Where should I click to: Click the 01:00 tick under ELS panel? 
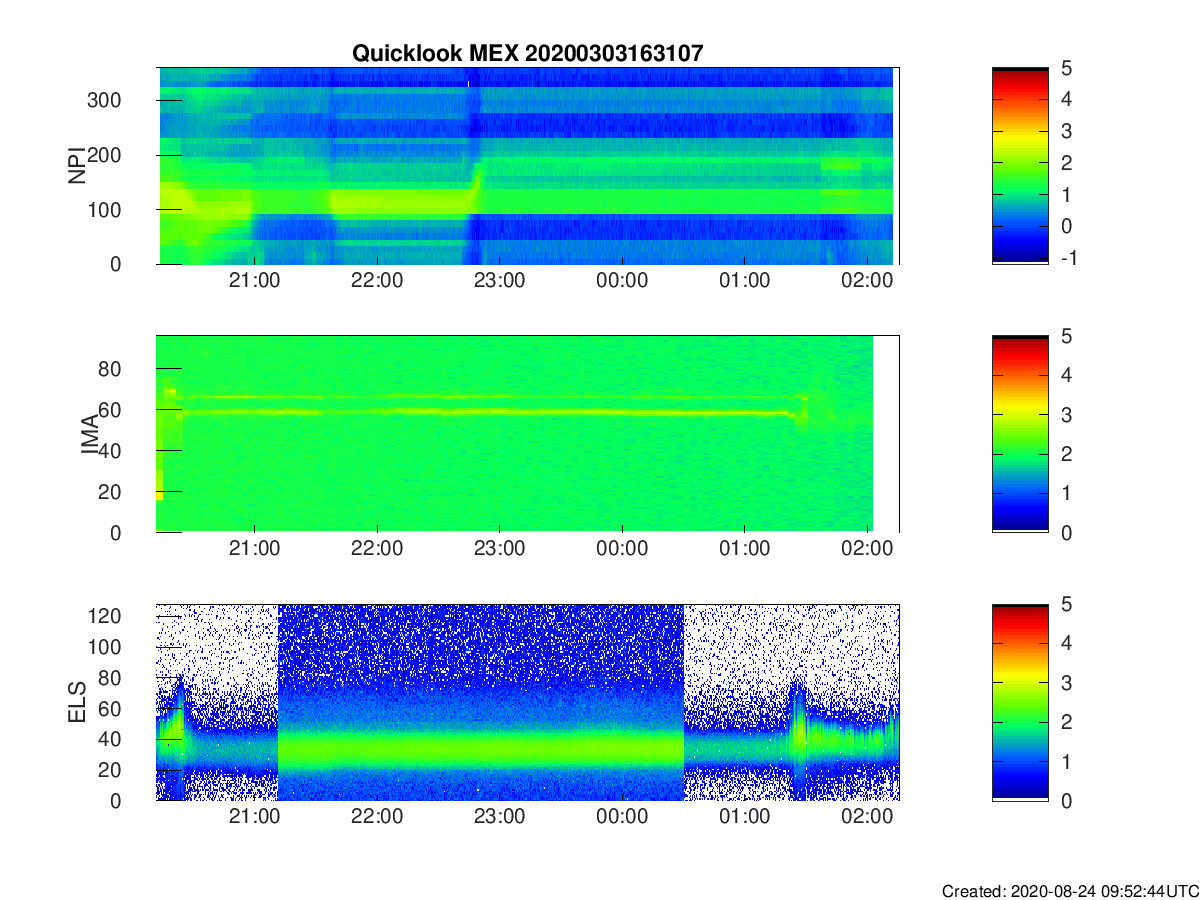tap(744, 817)
